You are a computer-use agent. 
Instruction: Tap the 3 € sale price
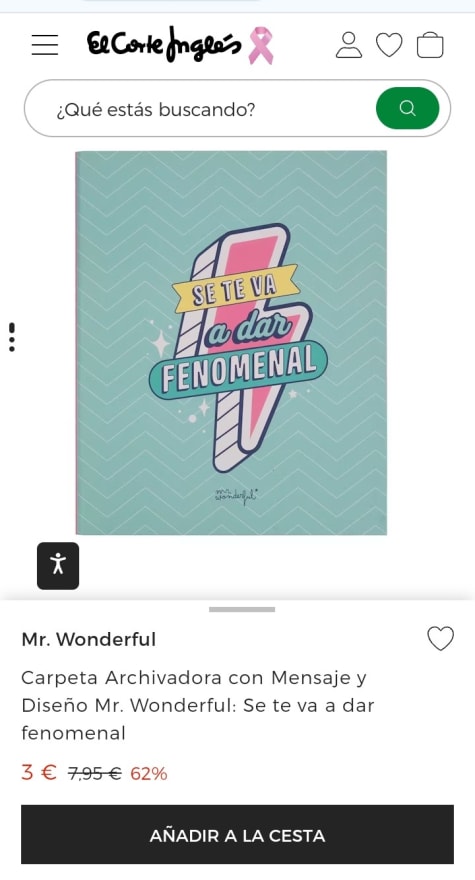tap(39, 773)
